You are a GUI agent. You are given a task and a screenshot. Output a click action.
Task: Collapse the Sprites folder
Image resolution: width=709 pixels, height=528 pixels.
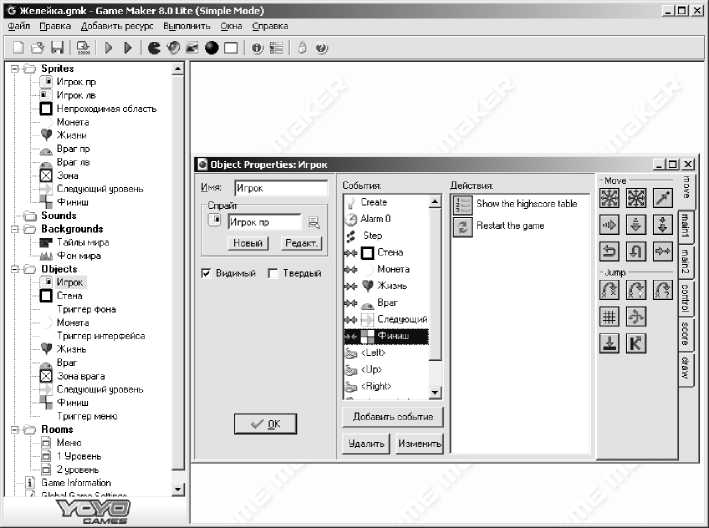pos(15,69)
